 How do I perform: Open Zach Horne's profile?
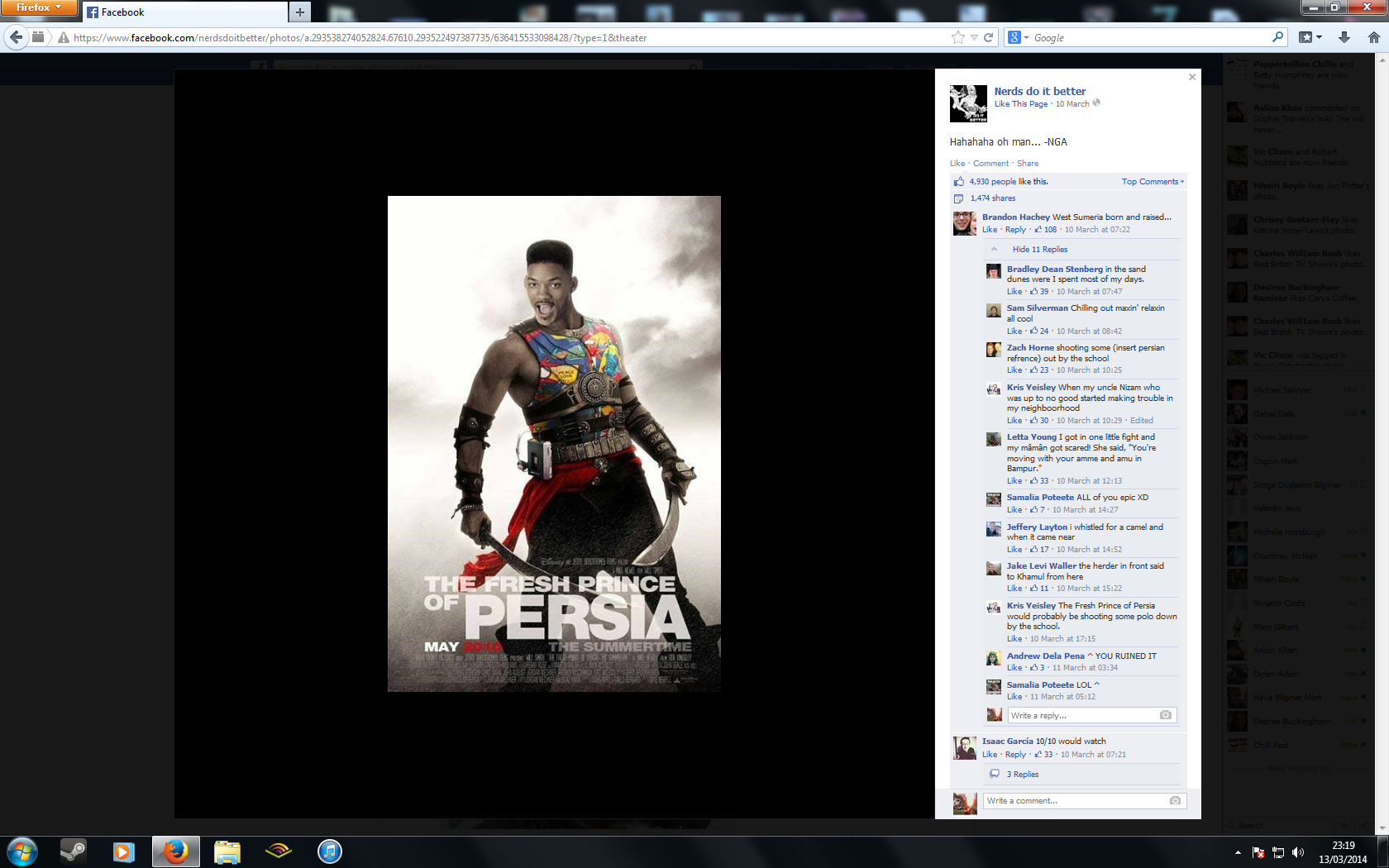point(1029,348)
